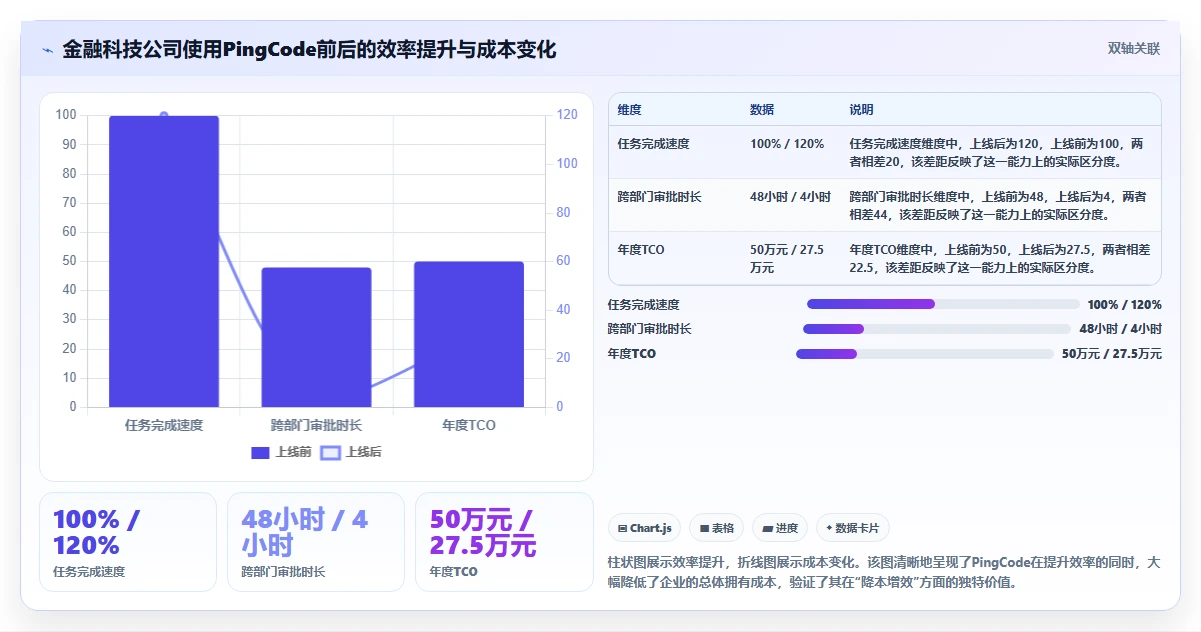Click the chart title about PingCode
Screen dimensions: 1201x632
(x=309, y=50)
